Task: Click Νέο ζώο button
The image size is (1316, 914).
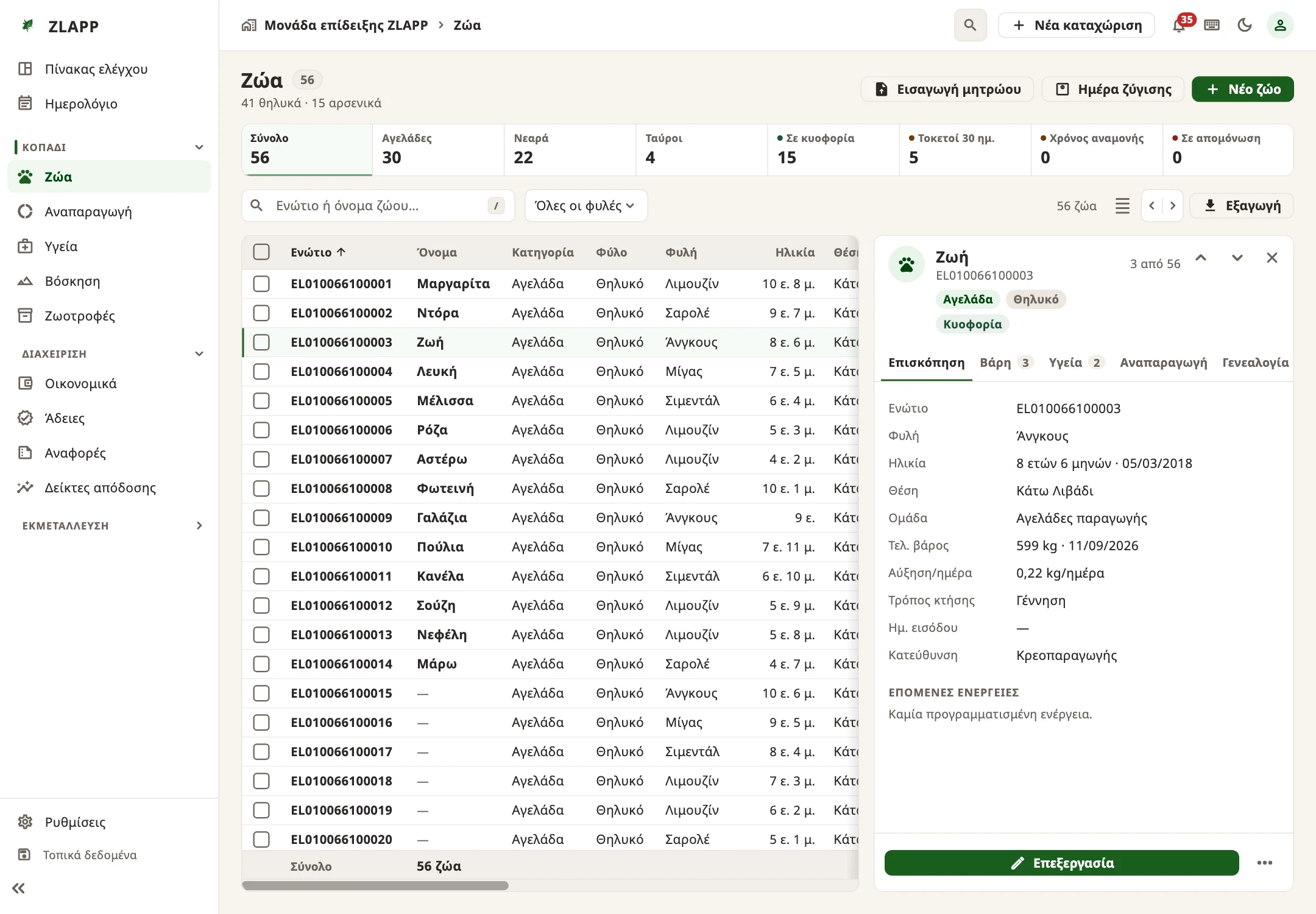Action: 1242,89
